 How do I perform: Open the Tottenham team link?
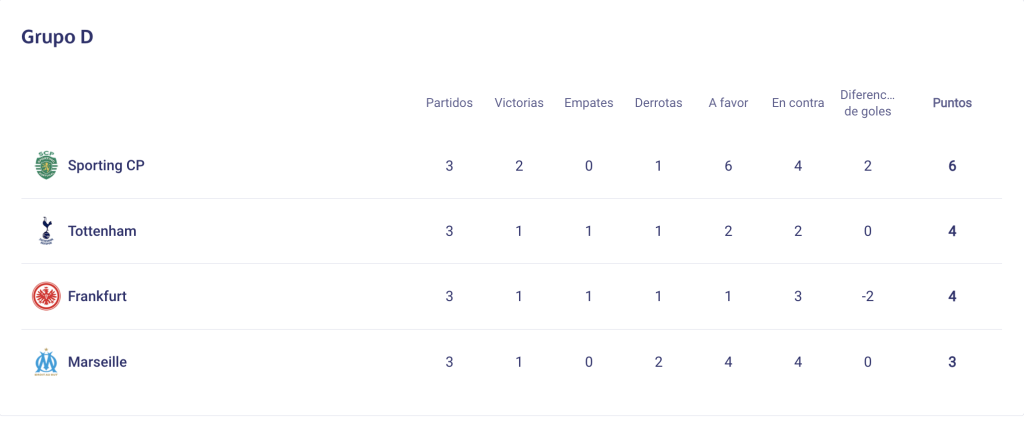coord(103,231)
